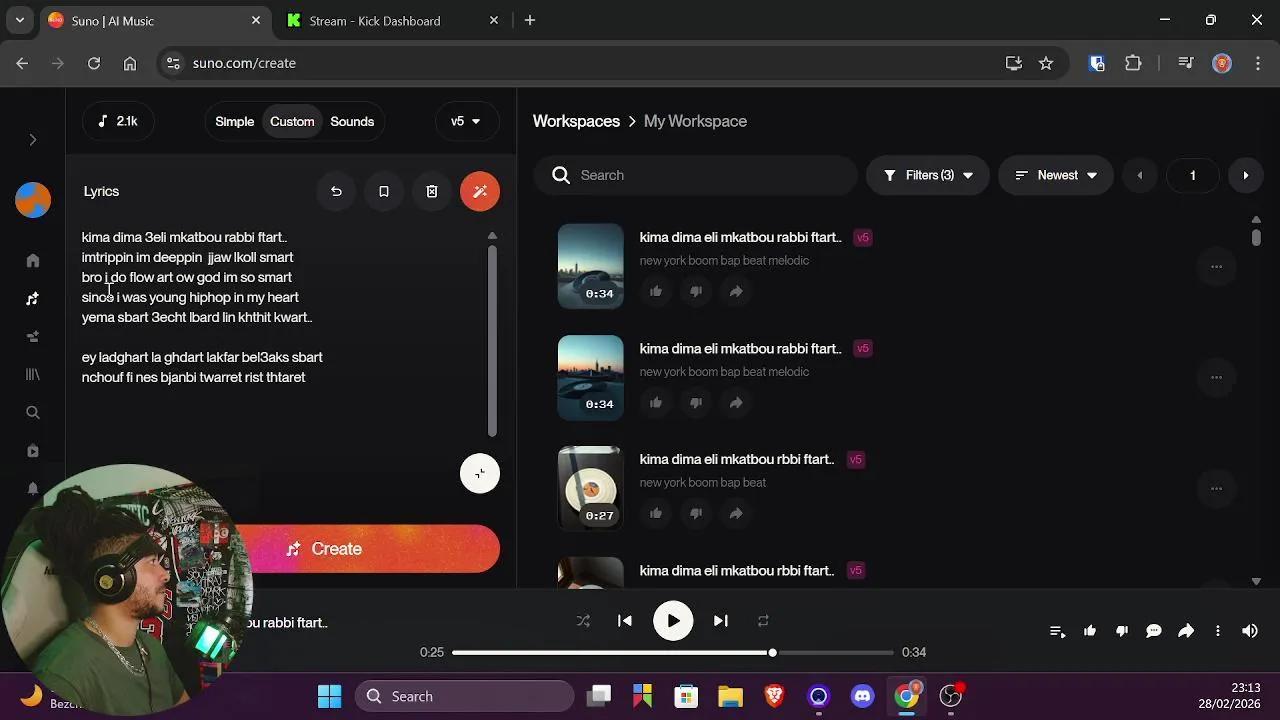Open the browser tab list dropdown arrow
The image size is (1280, 720).
point(19,20)
